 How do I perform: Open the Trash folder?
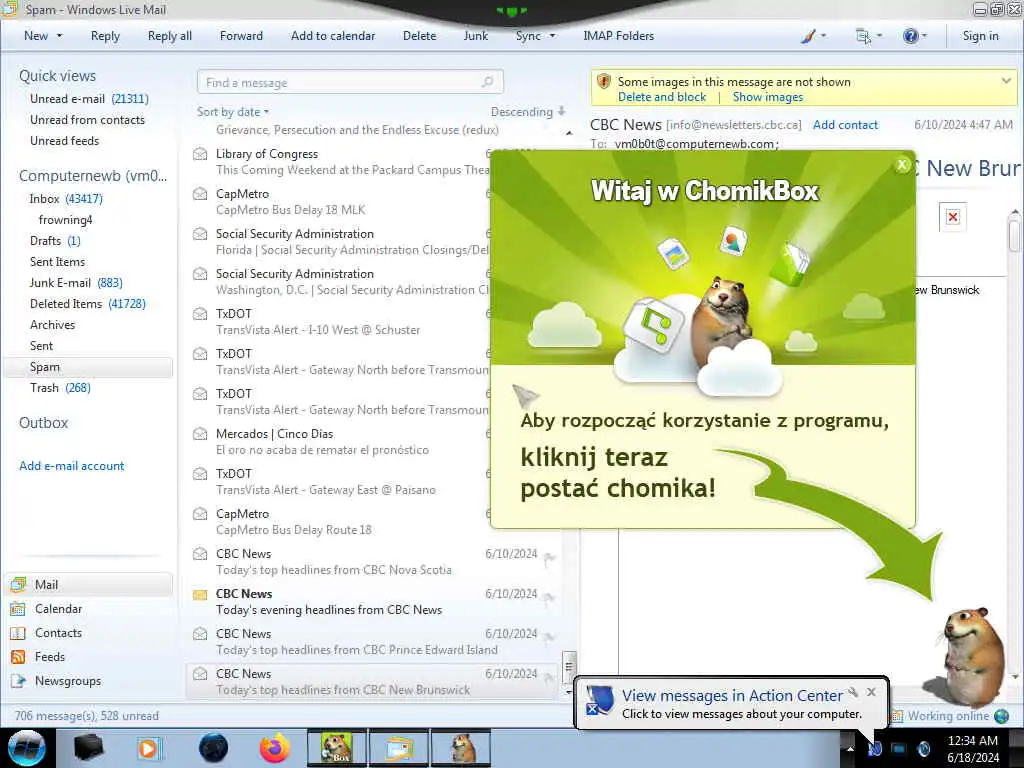[x=60, y=387]
